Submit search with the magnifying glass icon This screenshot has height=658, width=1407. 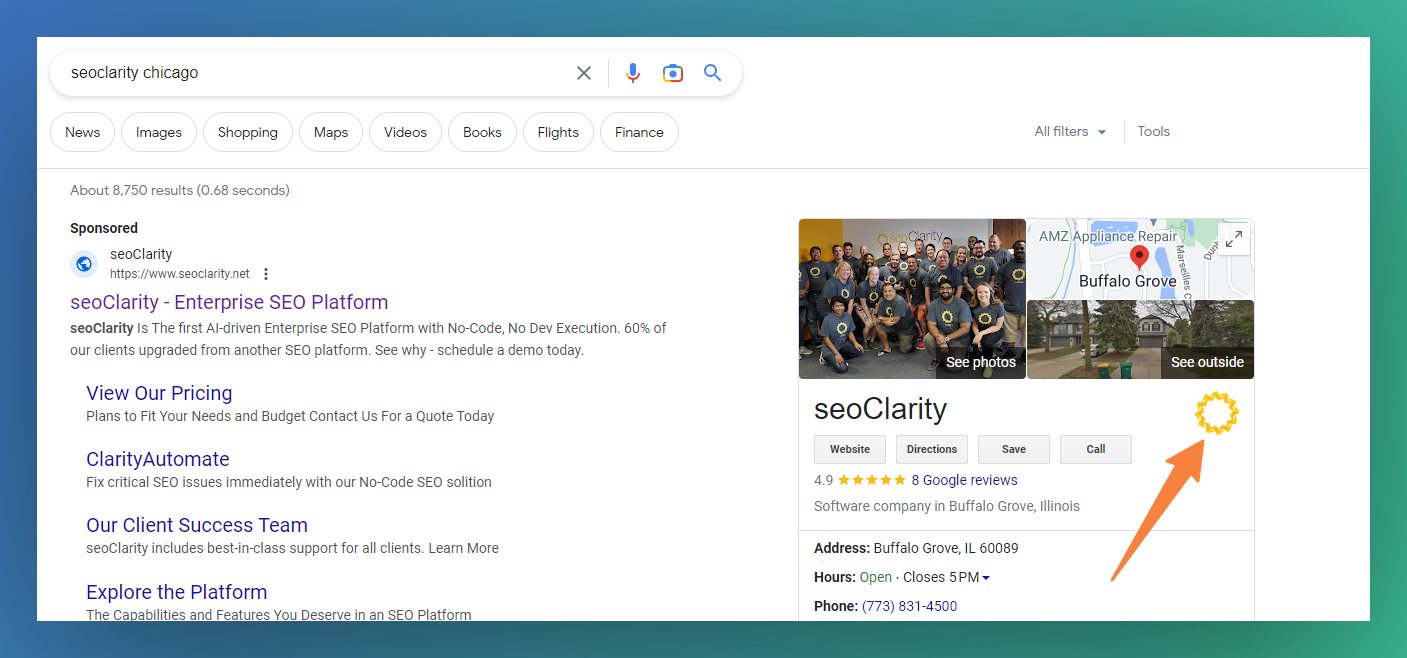pos(712,73)
